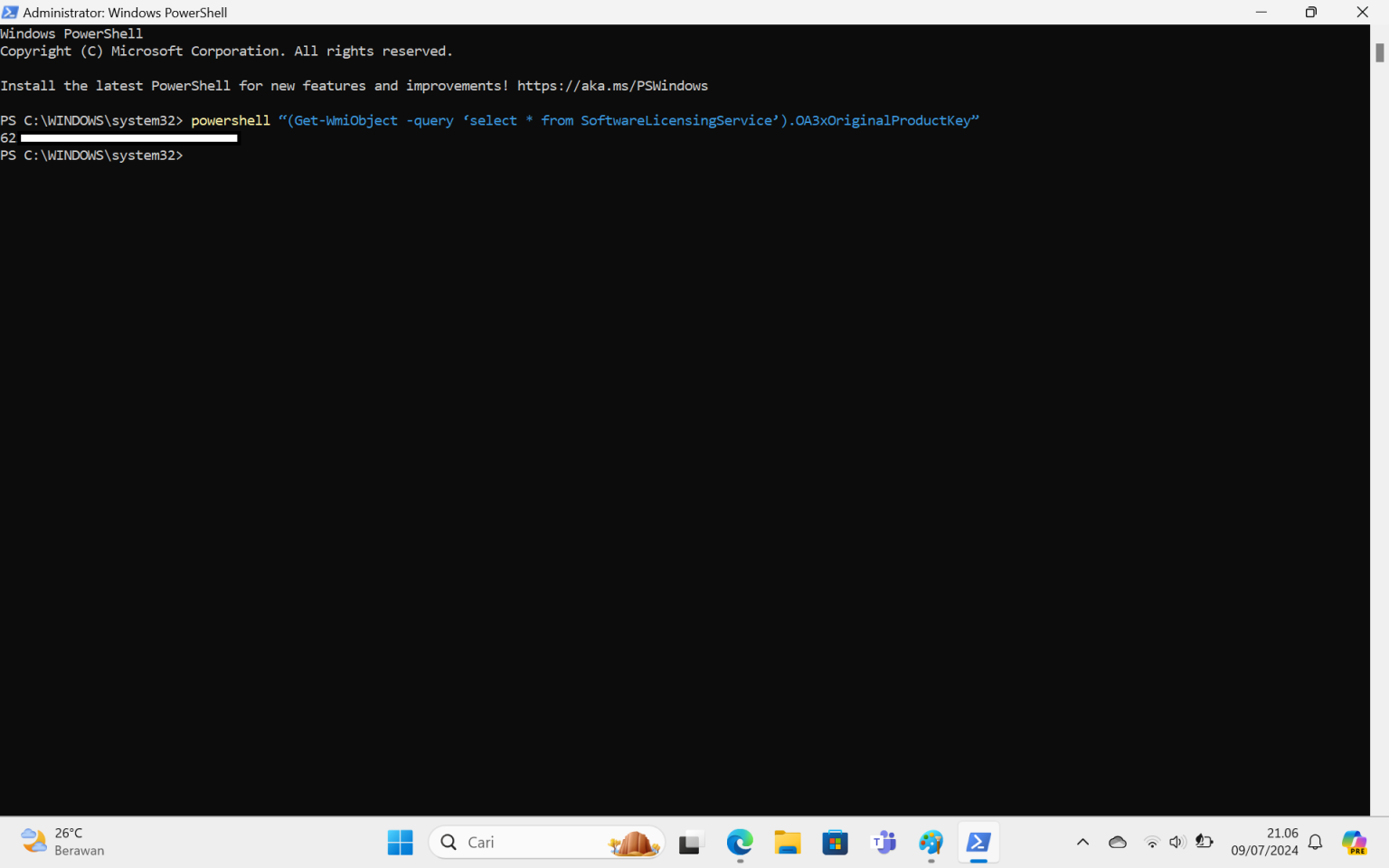Open the Start menu
Screen dimensions: 1389x868
click(x=401, y=842)
